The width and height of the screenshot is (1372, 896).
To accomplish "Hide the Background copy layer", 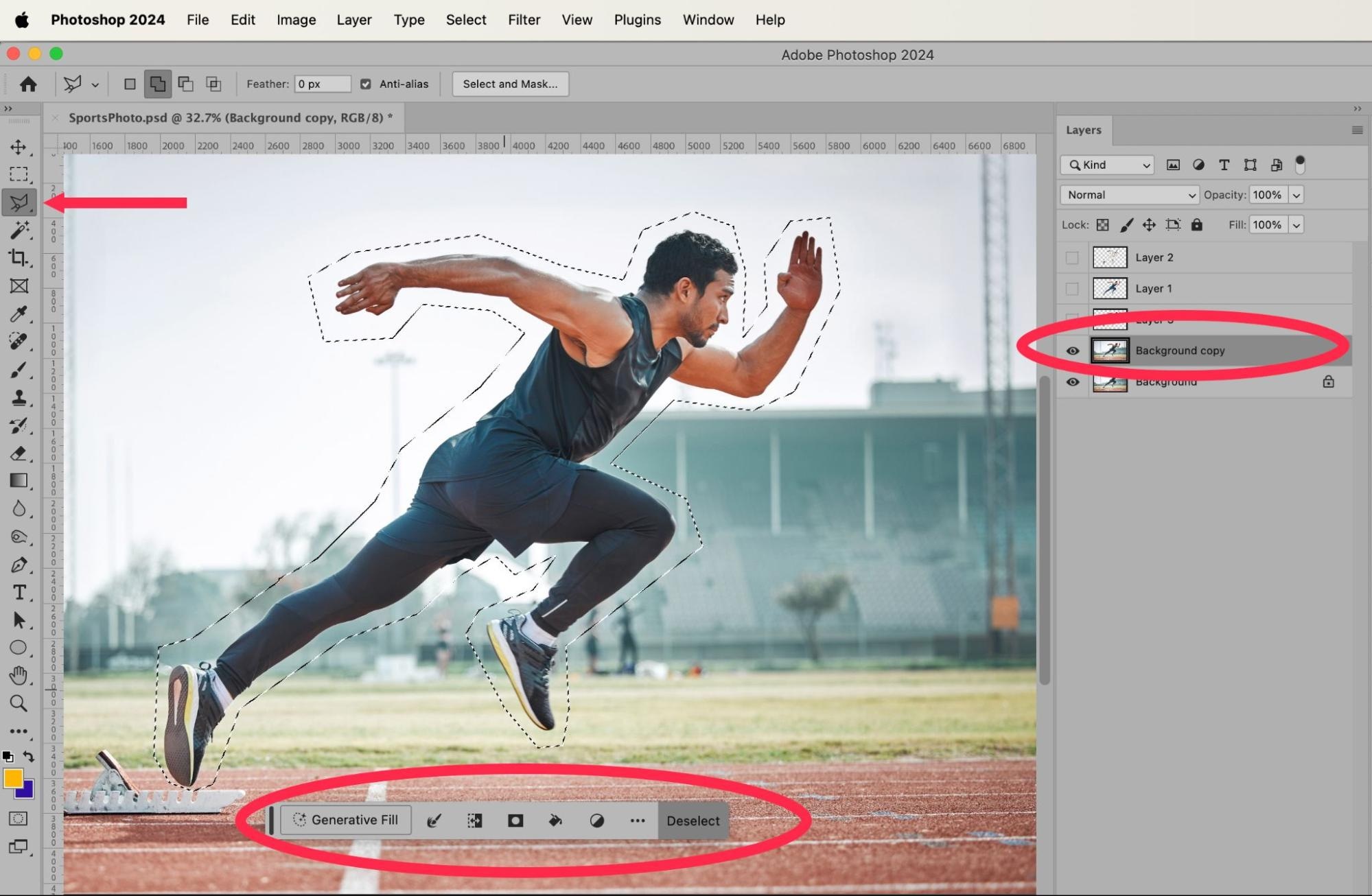I will pyautogui.click(x=1072, y=351).
